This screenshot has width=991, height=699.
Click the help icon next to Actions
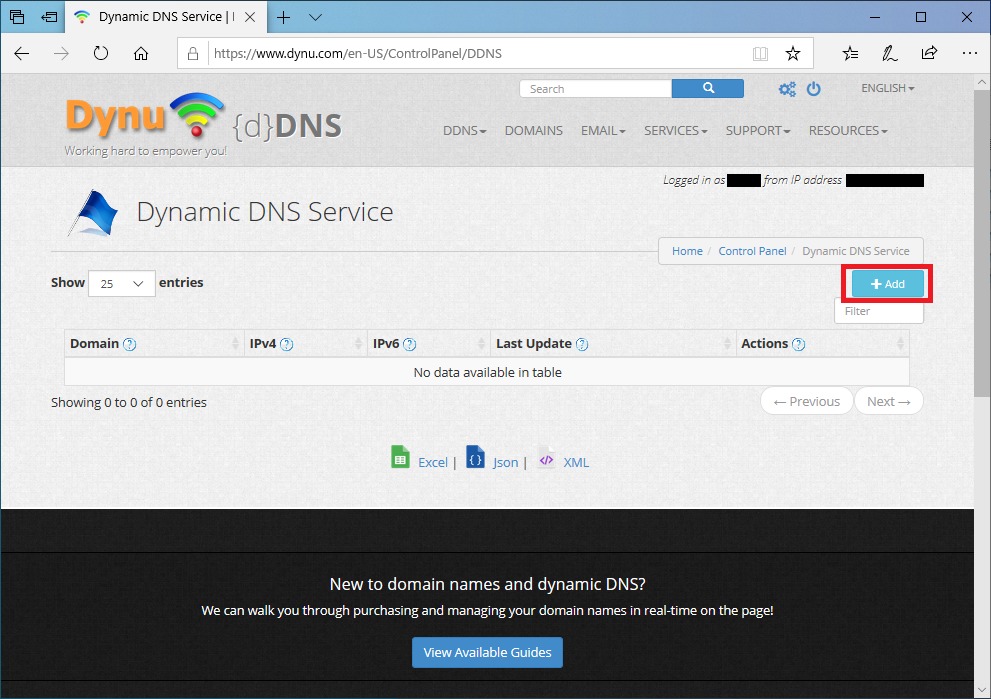pos(798,344)
